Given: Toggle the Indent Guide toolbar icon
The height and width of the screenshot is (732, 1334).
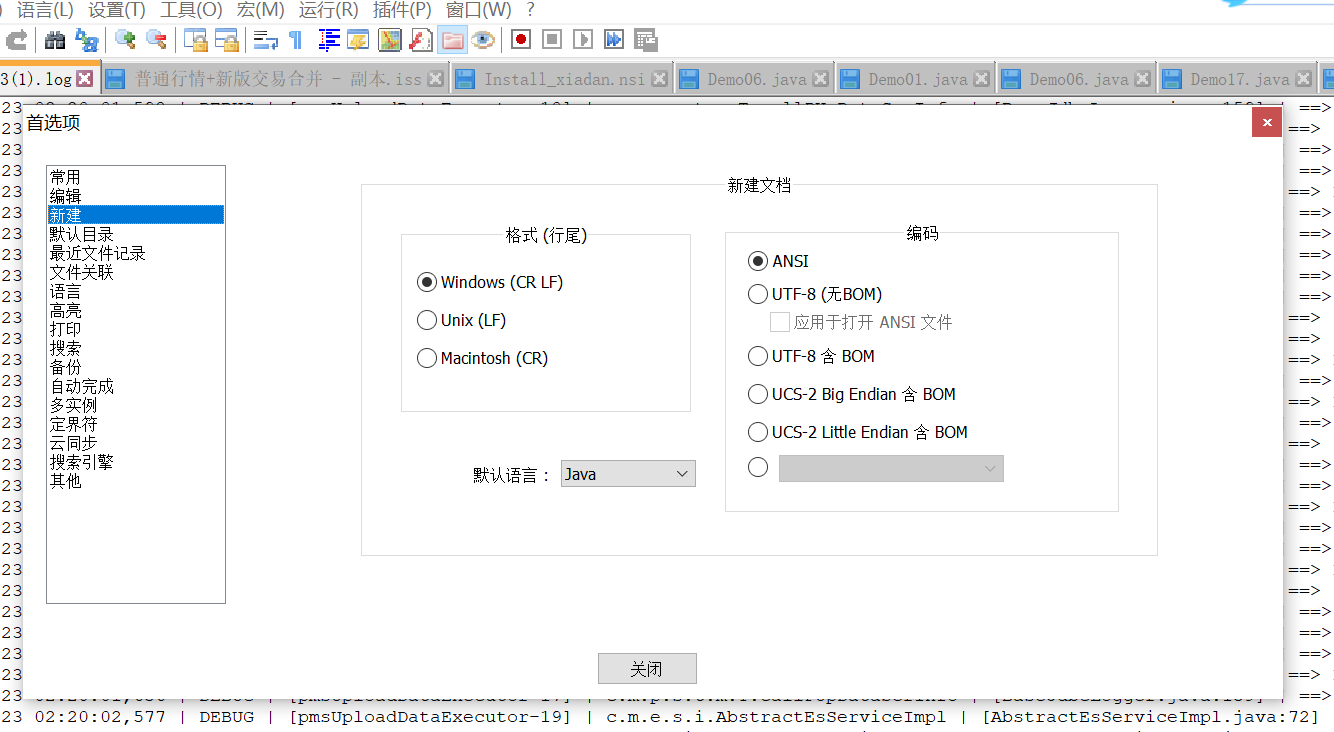Looking at the screenshot, I should point(329,40).
